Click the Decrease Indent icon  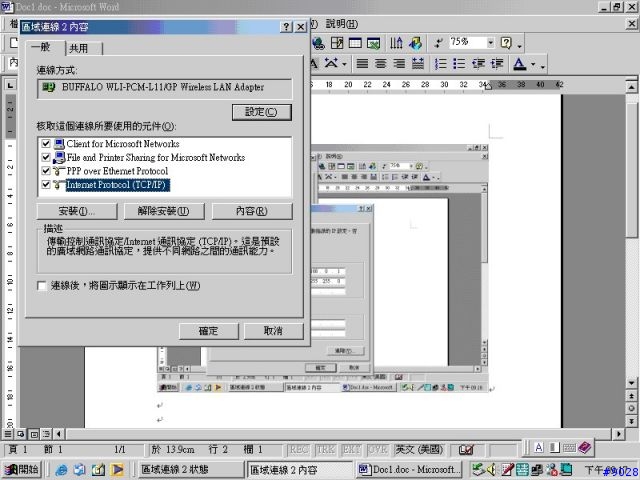[478, 64]
